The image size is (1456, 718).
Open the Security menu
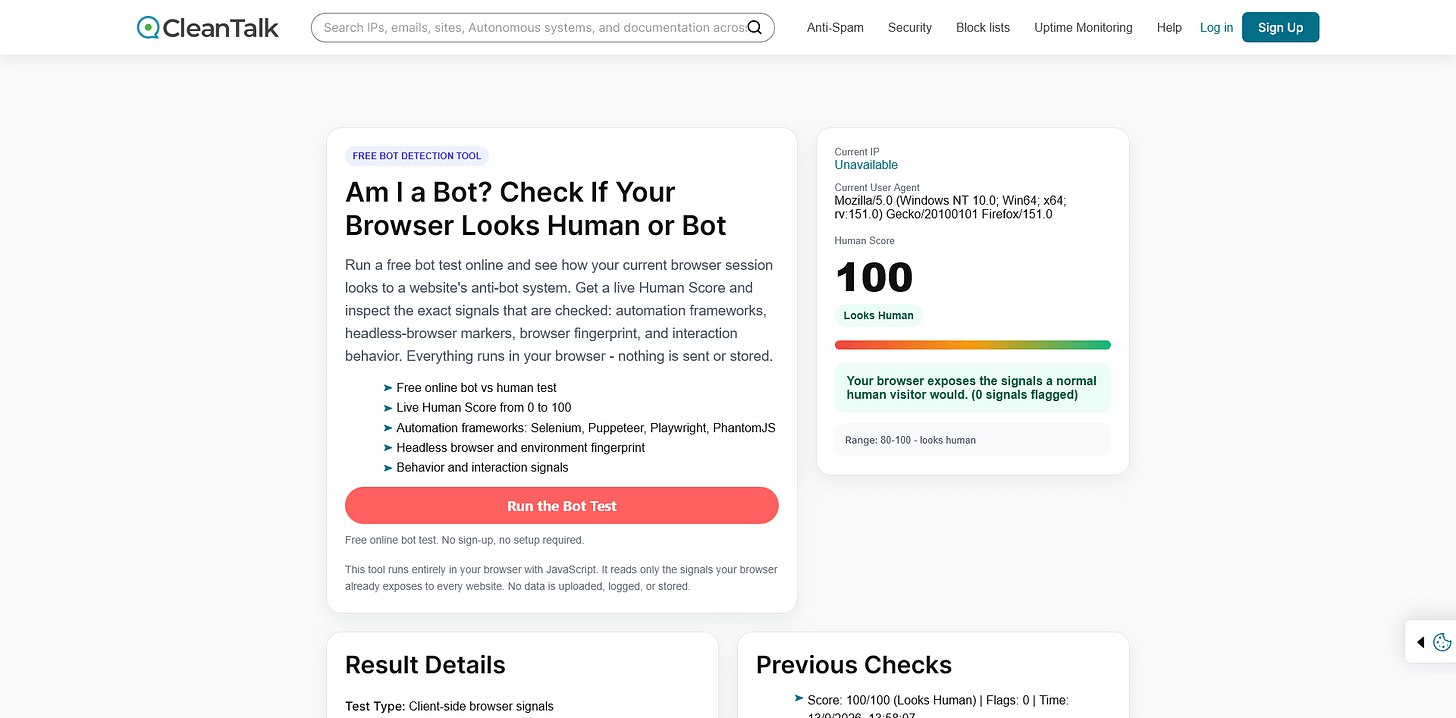tap(910, 28)
